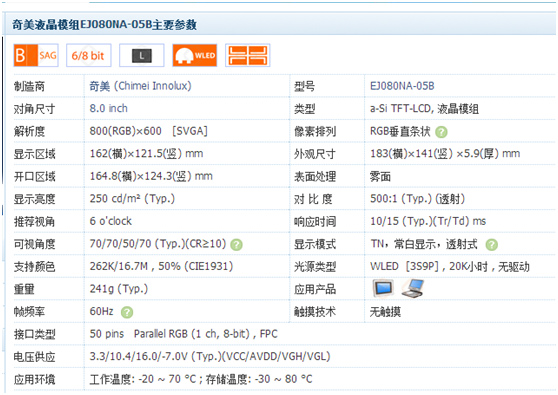Click the orange stripe pixel layout badge
This screenshot has width=558, height=395.
pyautogui.click(x=248, y=56)
